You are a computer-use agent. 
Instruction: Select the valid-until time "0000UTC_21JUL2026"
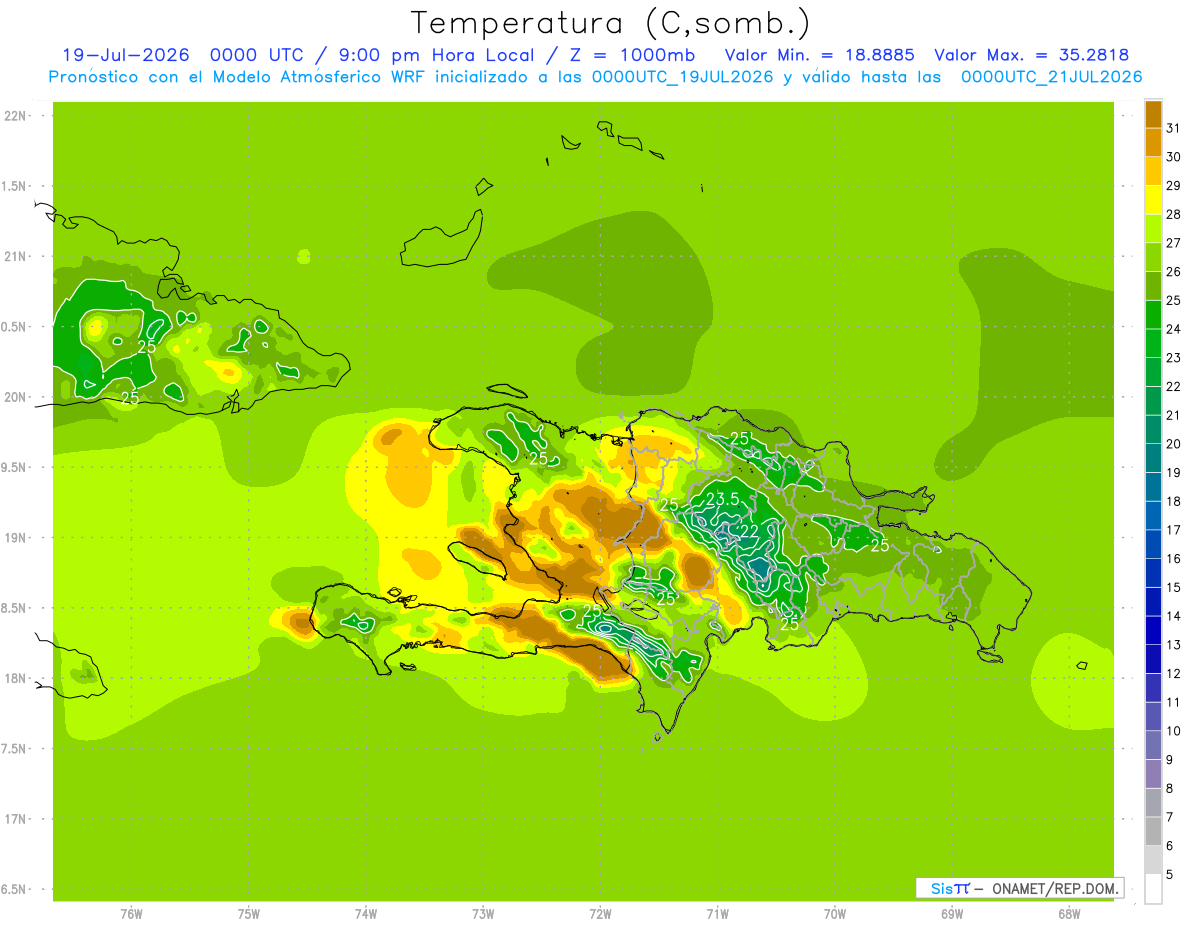coord(1051,77)
